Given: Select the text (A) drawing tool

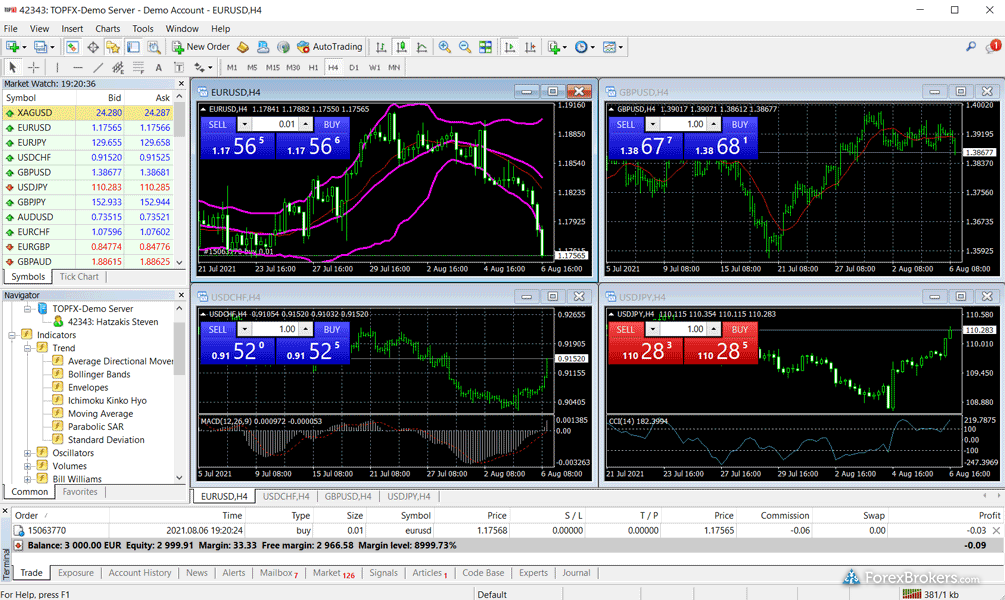Looking at the screenshot, I should click(158, 67).
